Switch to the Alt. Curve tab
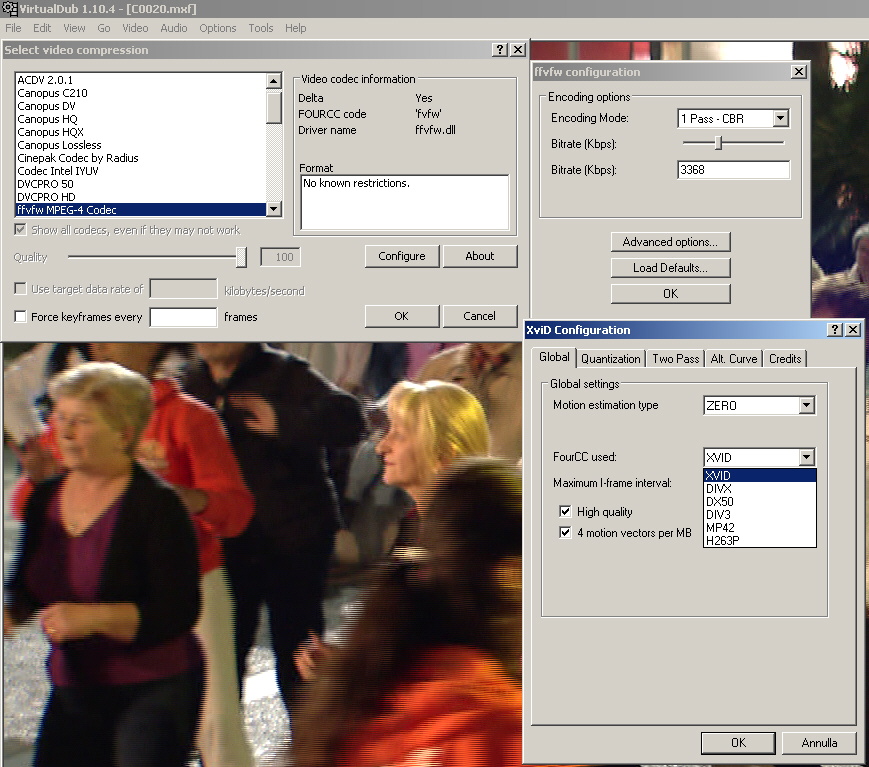 coord(734,359)
